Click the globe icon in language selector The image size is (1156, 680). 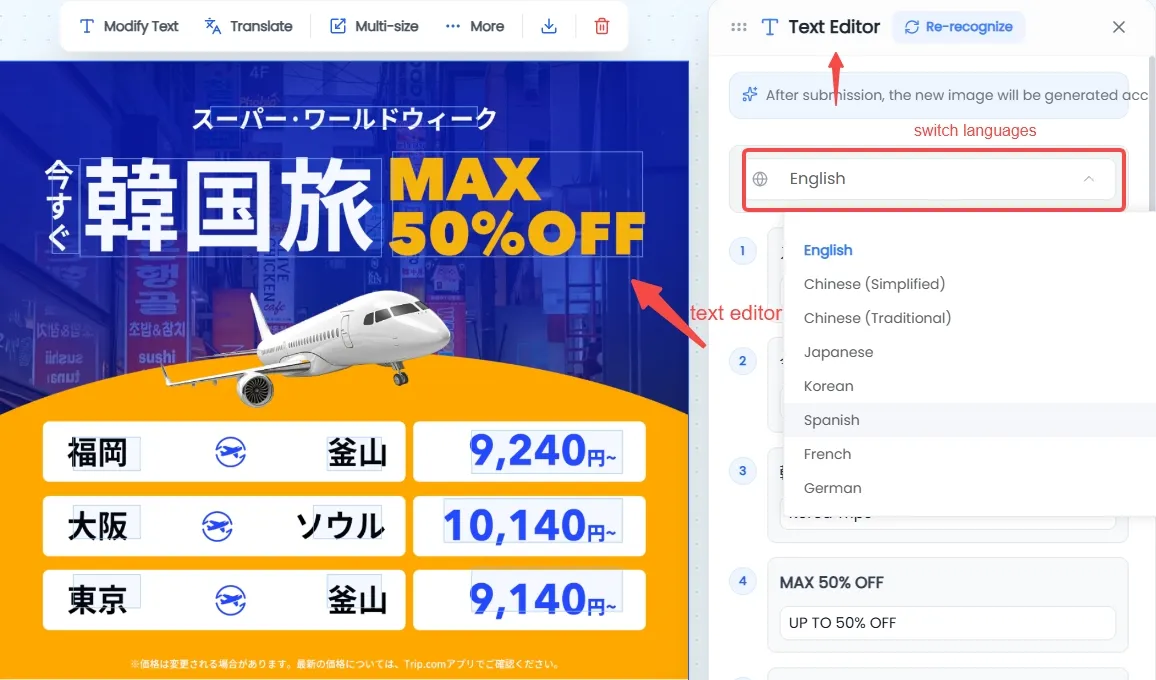(760, 179)
